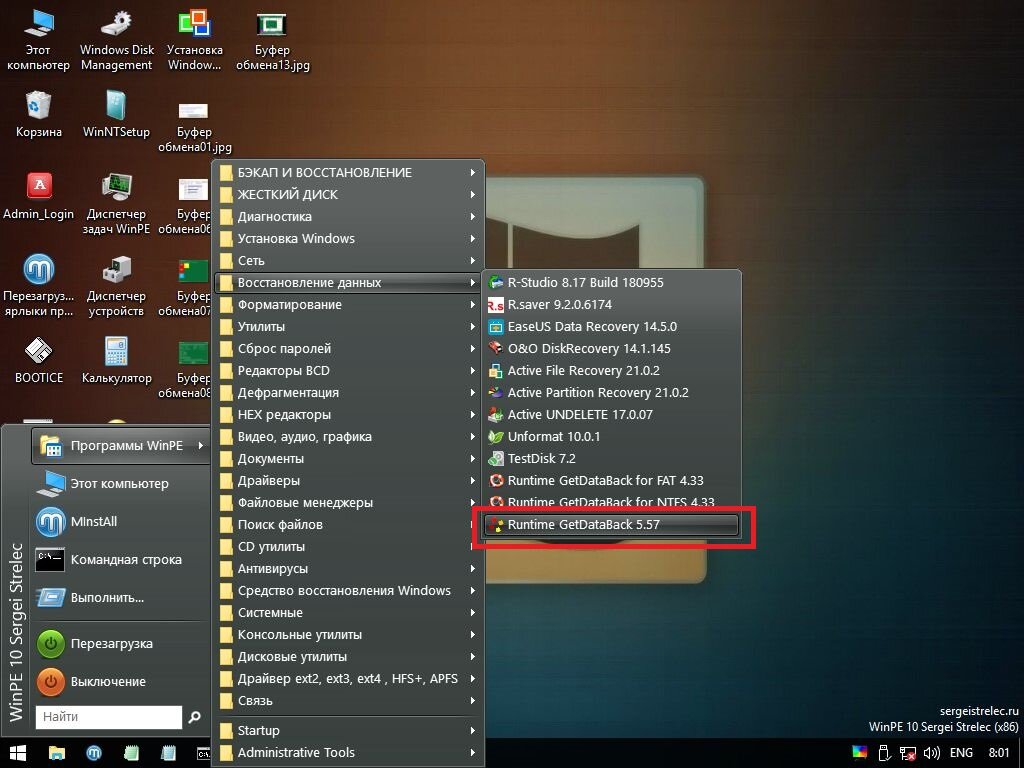This screenshot has width=1024, height=768.
Task: Open Runtime GetDataBack for NTFS 4.33
Action: (x=611, y=502)
